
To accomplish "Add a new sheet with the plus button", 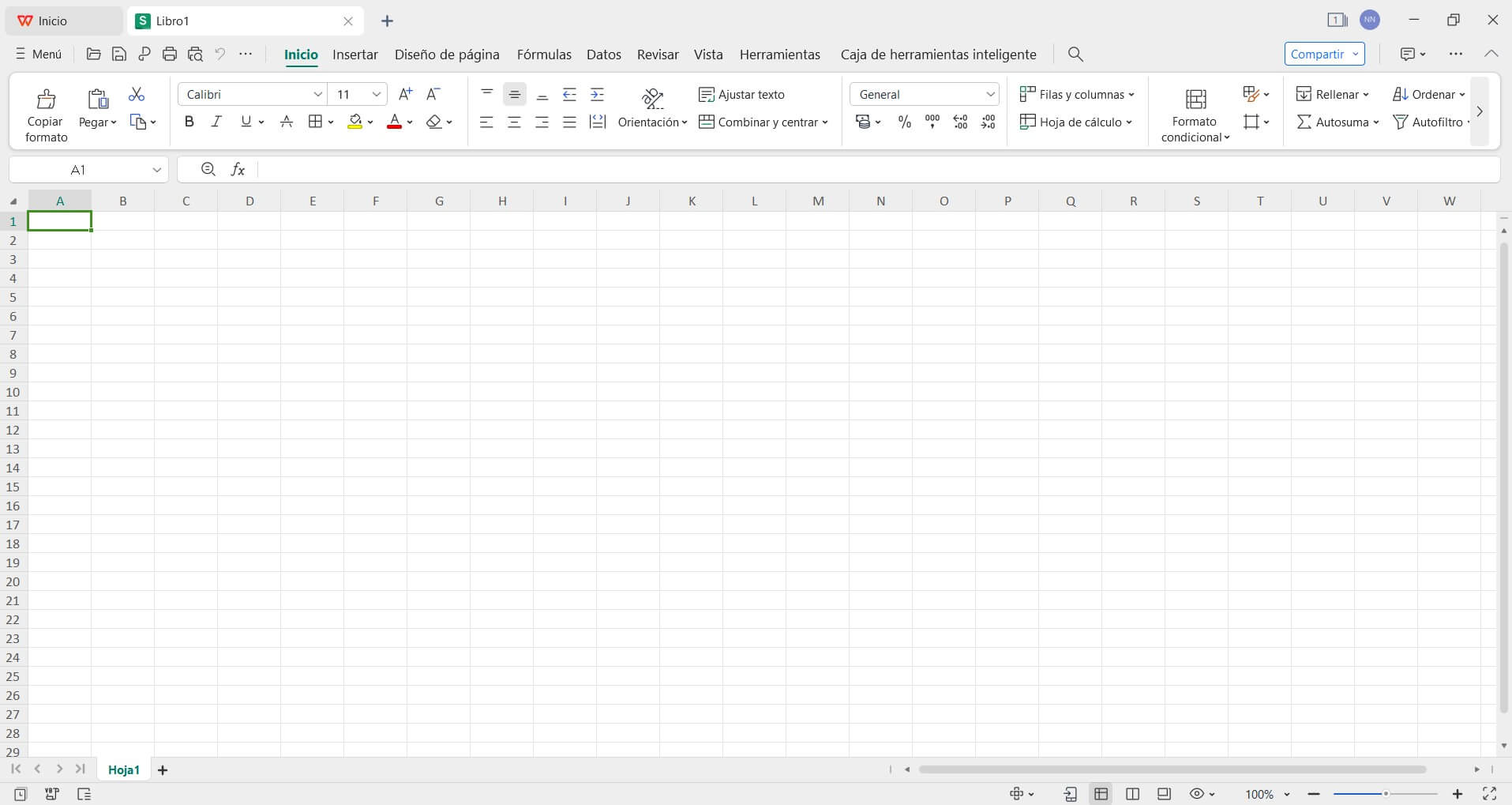I will pyautogui.click(x=162, y=769).
